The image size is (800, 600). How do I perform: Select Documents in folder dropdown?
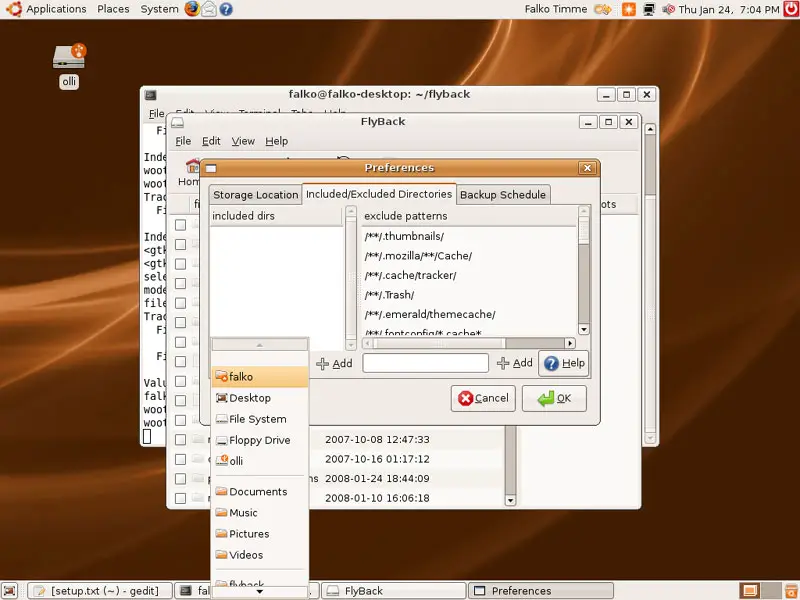point(259,491)
